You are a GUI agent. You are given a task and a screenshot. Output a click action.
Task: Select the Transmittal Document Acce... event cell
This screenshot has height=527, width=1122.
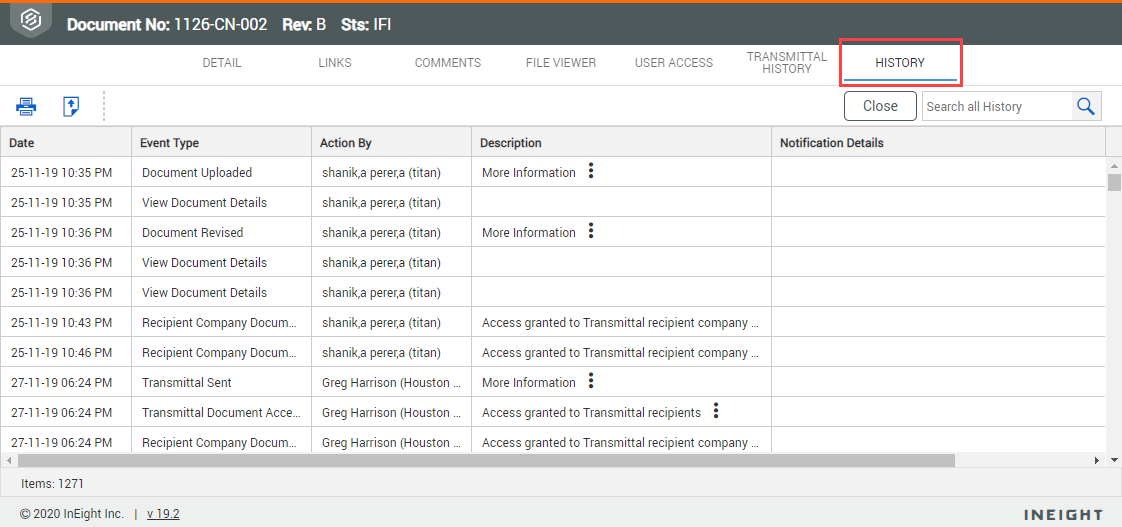222,412
